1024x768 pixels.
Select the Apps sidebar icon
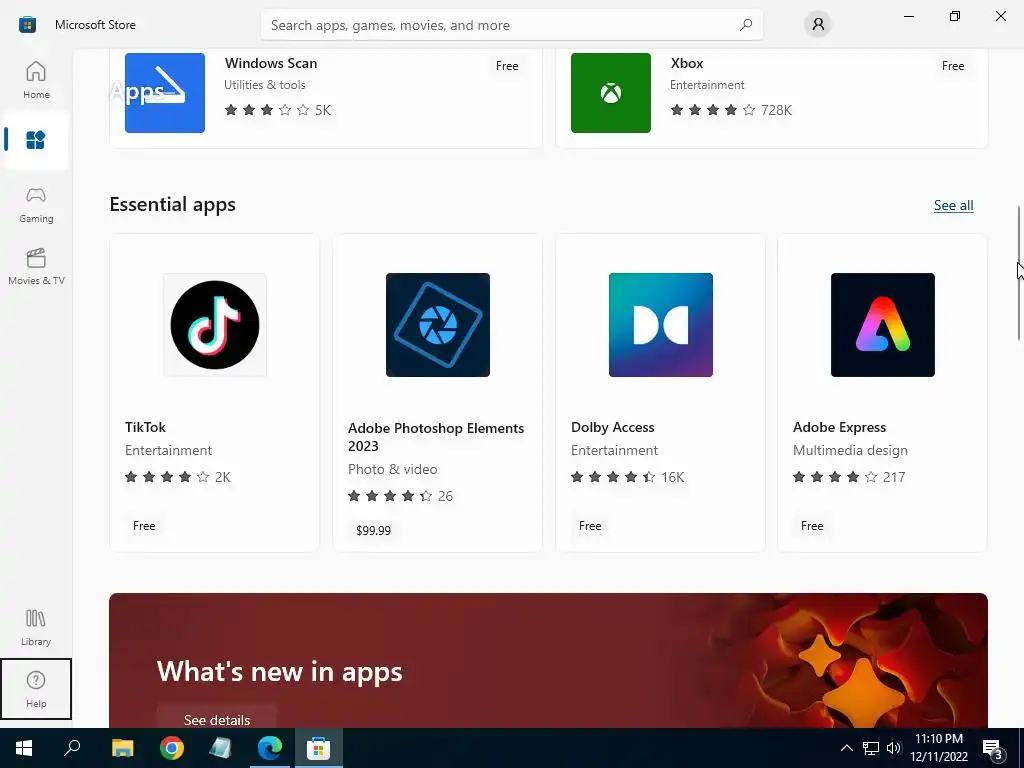tap(36, 140)
